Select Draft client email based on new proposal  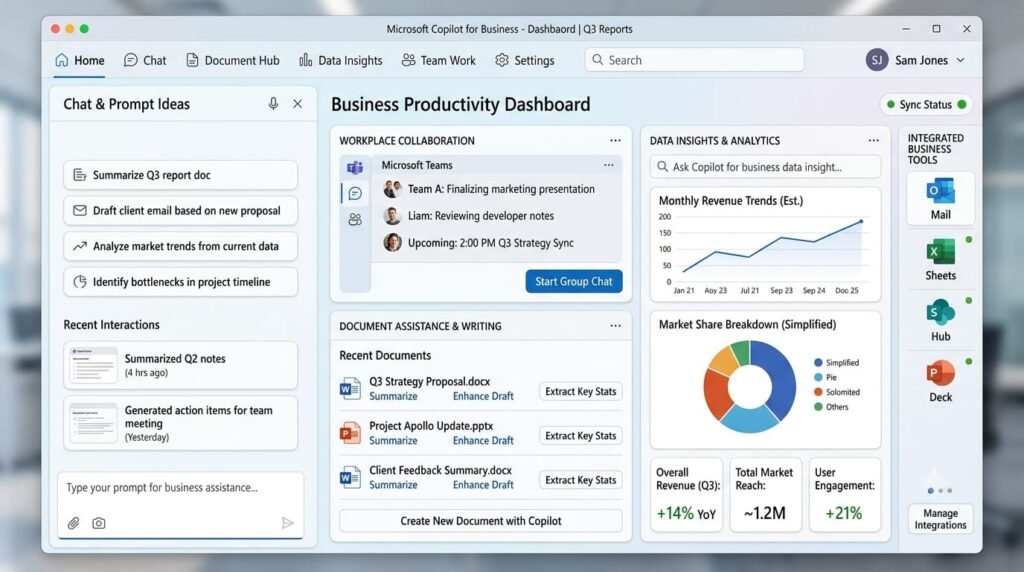click(180, 210)
